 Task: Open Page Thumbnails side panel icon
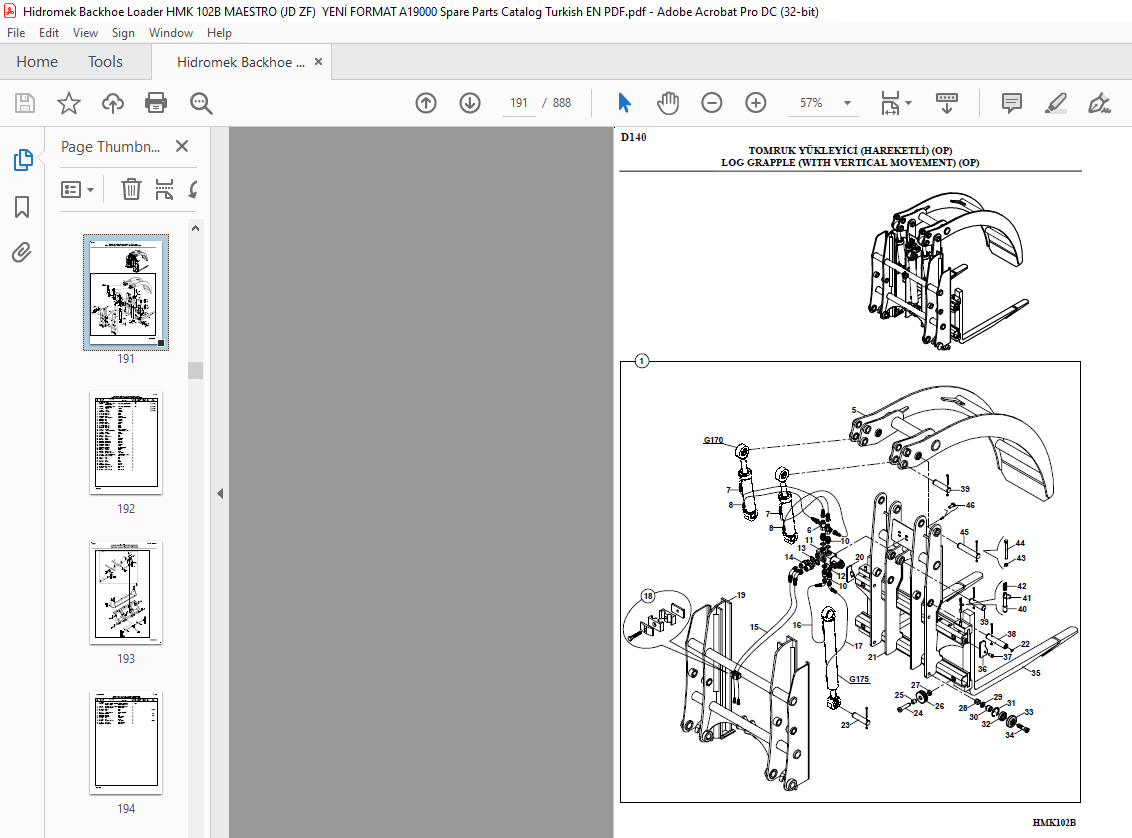pos(22,160)
